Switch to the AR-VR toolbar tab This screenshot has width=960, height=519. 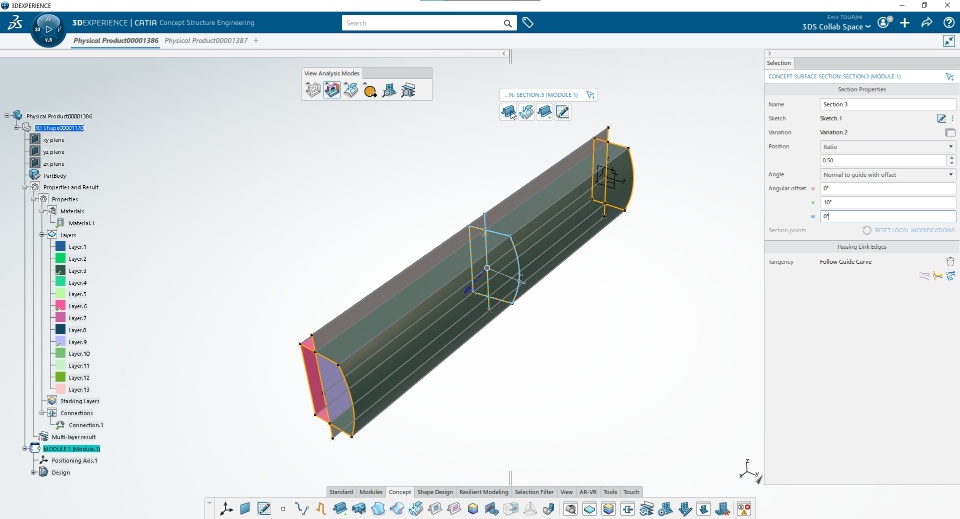[x=588, y=492]
